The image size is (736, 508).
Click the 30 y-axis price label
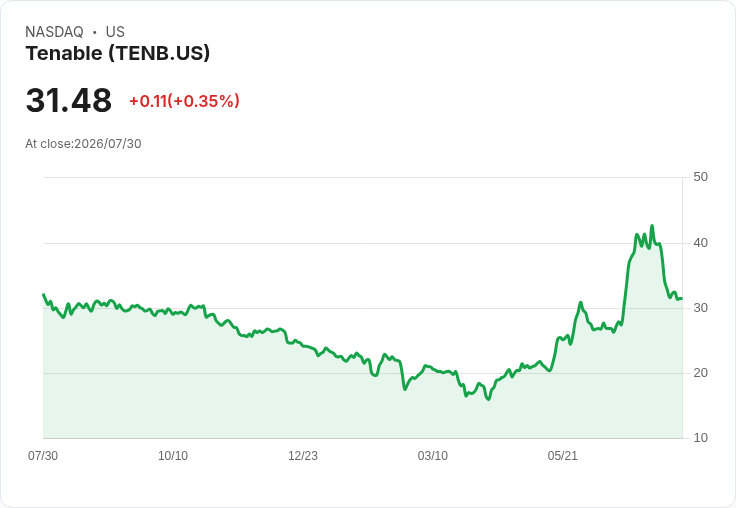click(x=700, y=308)
